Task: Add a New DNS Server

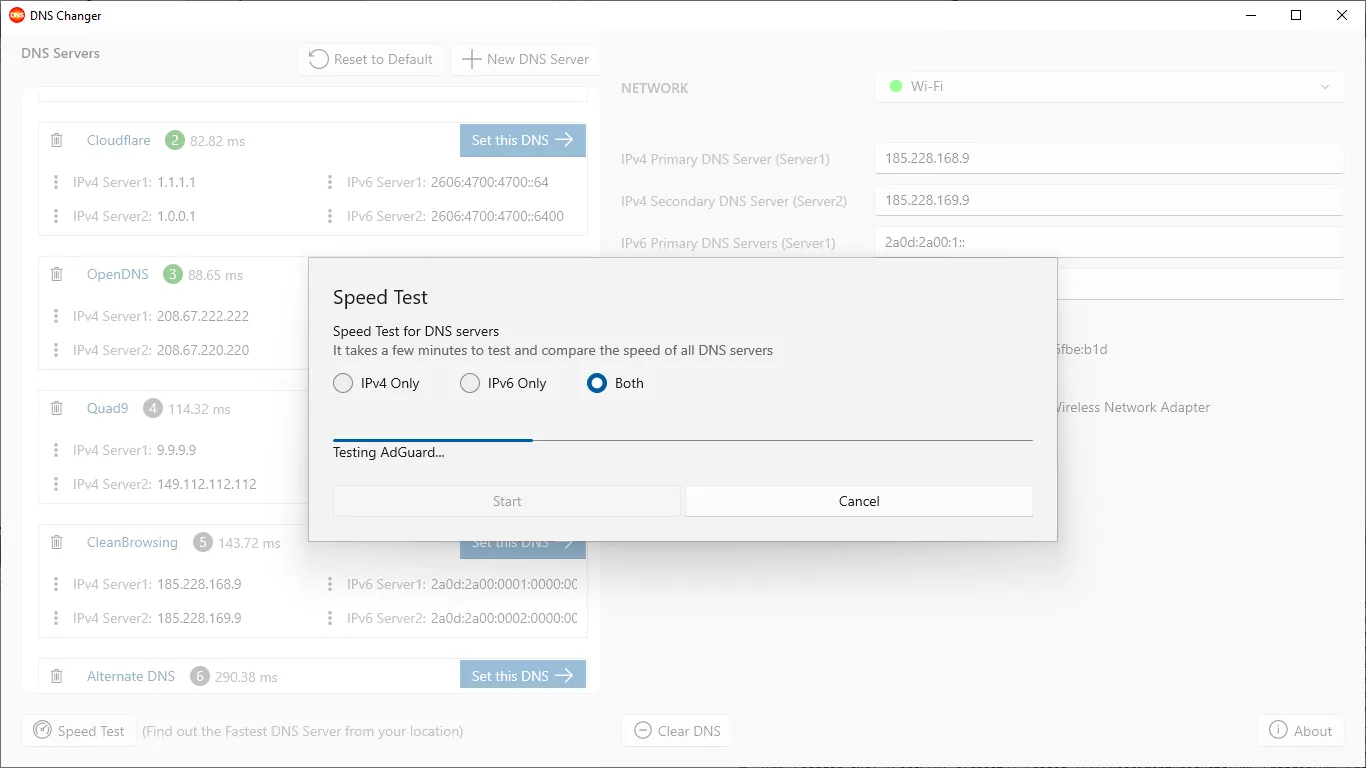Action: click(x=525, y=59)
